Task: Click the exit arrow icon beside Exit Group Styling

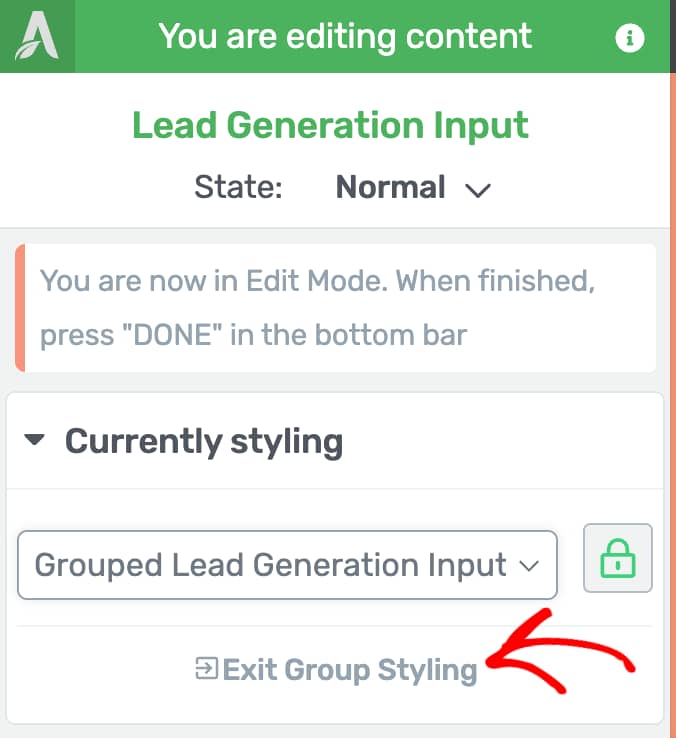Action: pos(206,668)
